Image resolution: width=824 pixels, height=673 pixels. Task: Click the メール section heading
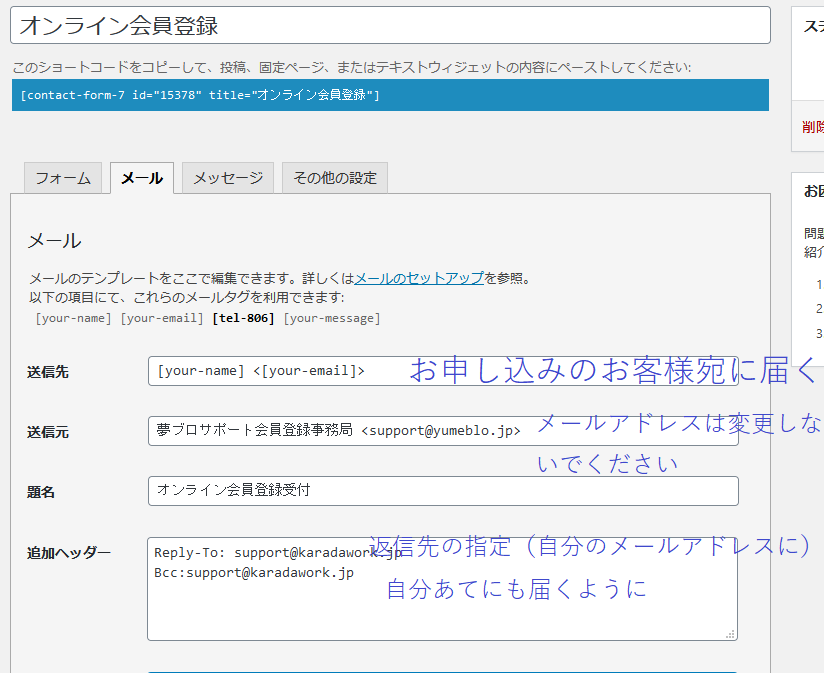click(x=55, y=241)
